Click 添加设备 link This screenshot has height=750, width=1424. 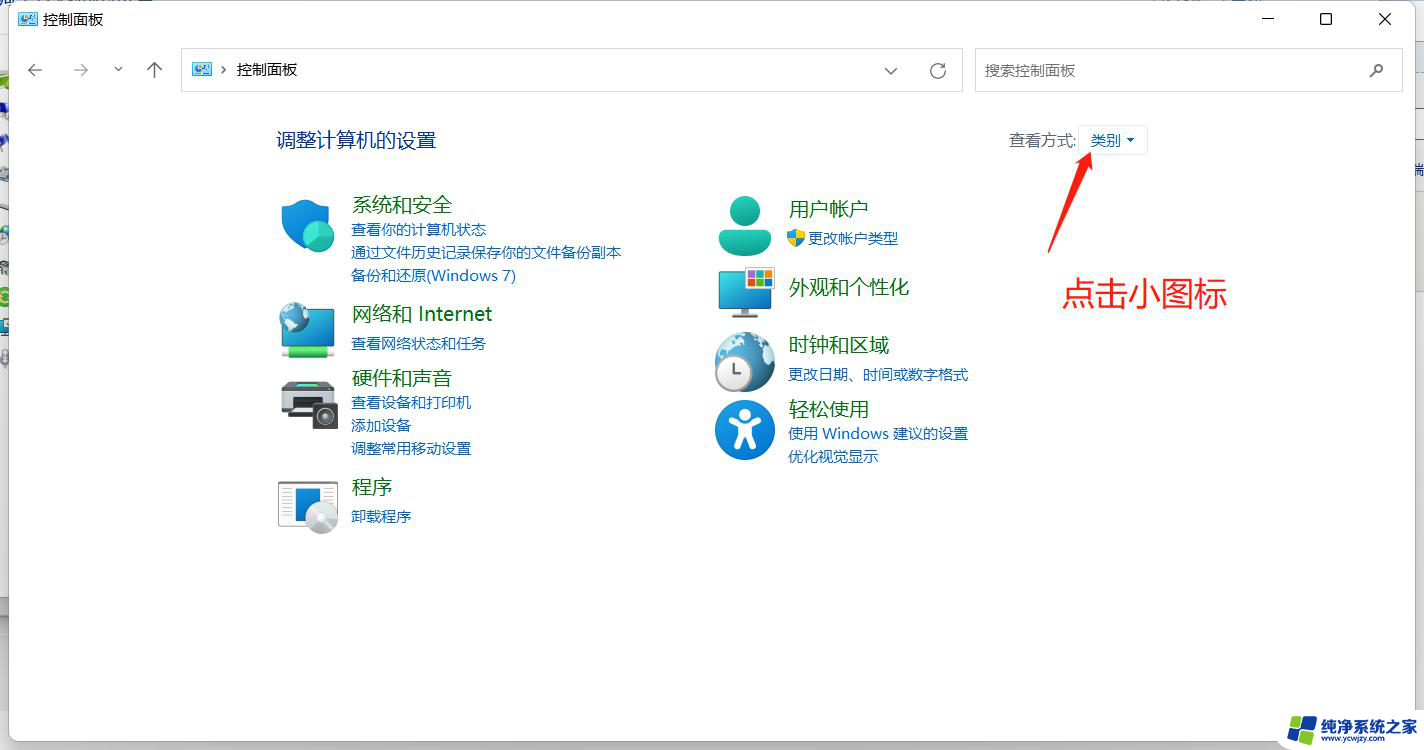tap(381, 425)
